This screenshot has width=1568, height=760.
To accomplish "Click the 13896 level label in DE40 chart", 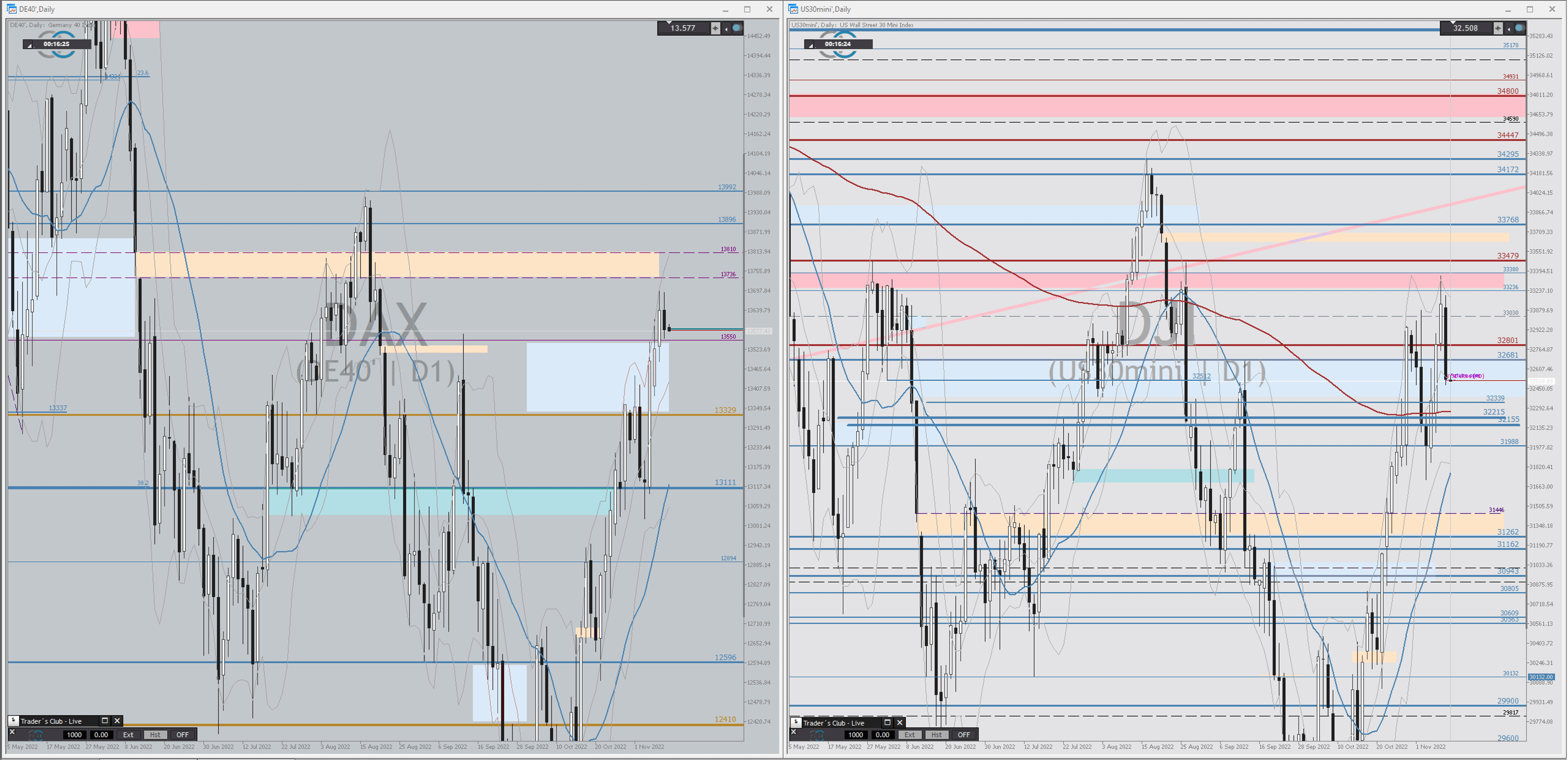I will (727, 219).
